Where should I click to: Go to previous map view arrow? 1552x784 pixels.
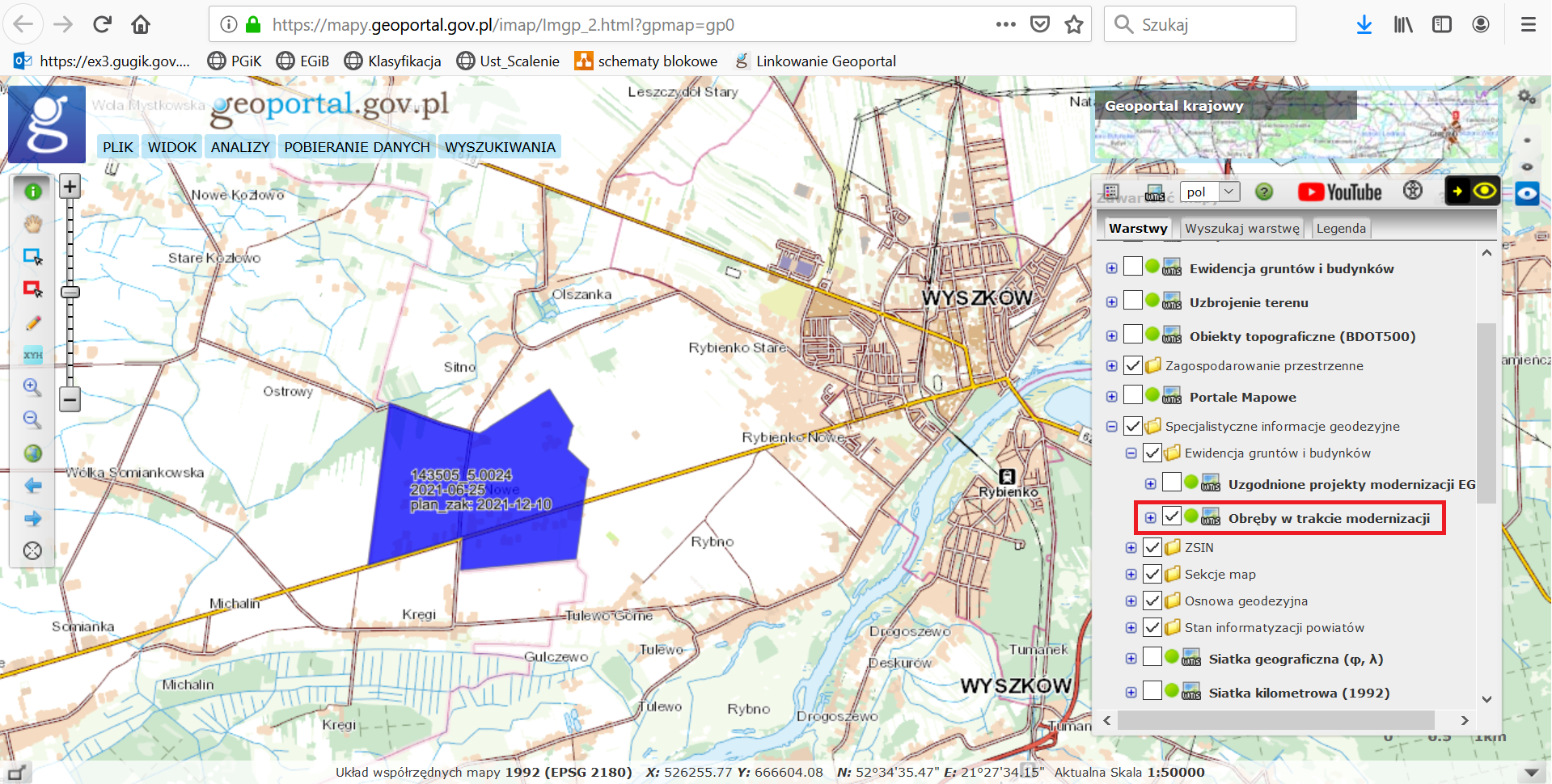32,486
